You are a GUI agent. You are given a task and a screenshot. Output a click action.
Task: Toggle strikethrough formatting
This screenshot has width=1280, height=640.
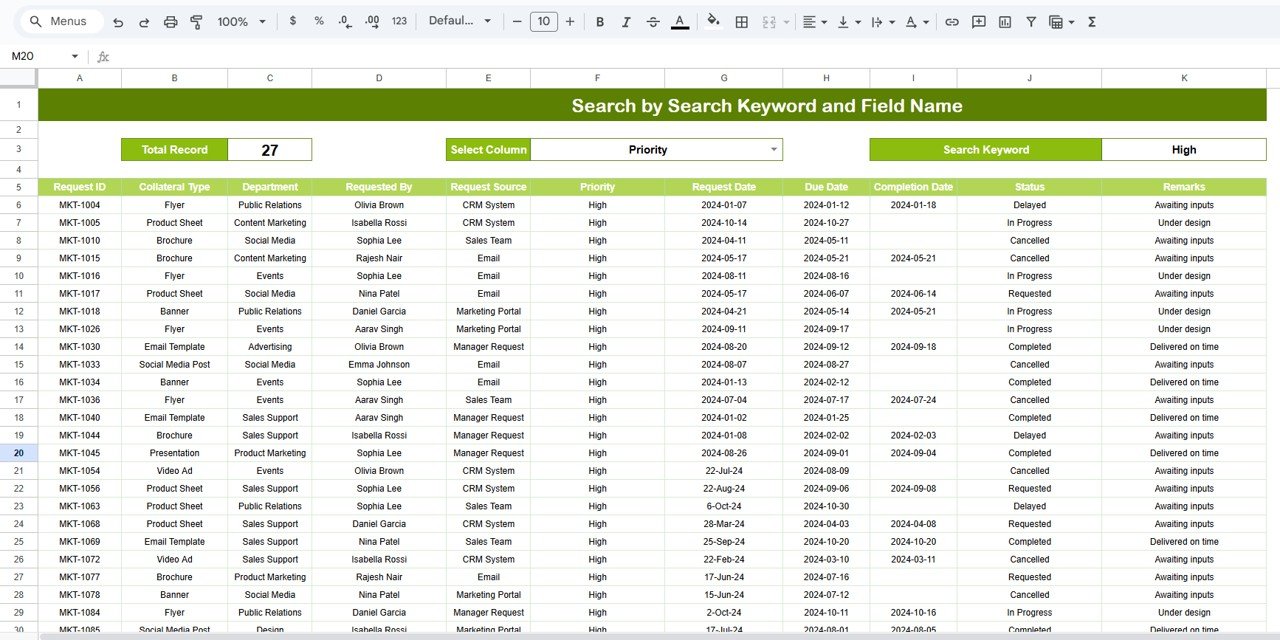click(x=652, y=21)
